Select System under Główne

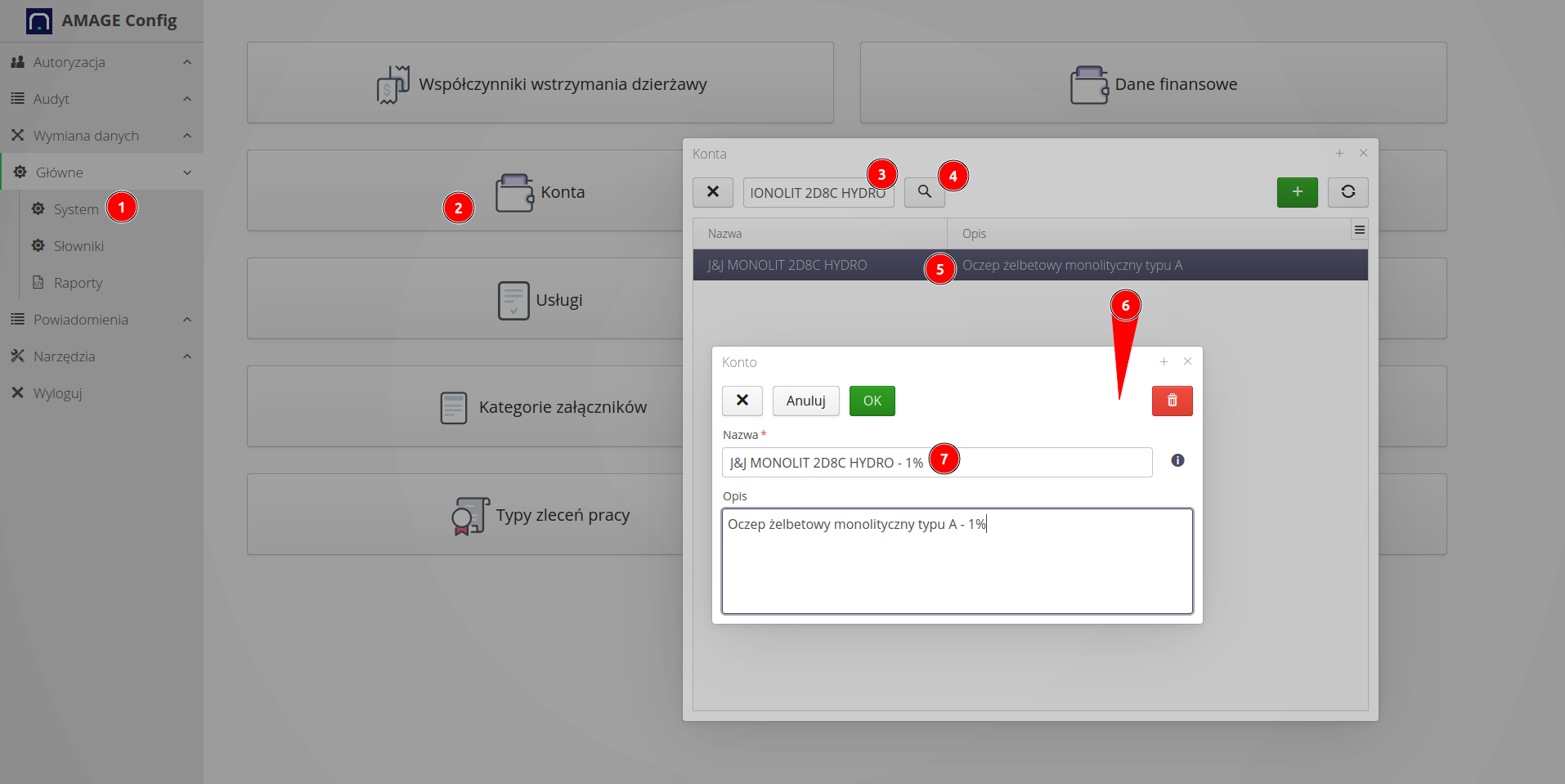pyautogui.click(x=75, y=209)
